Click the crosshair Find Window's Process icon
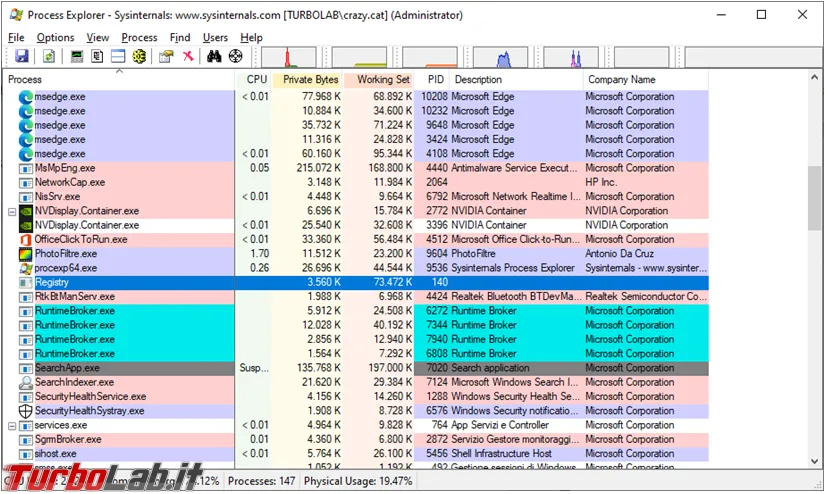Image resolution: width=827 pixels, height=494 pixels. (x=235, y=56)
